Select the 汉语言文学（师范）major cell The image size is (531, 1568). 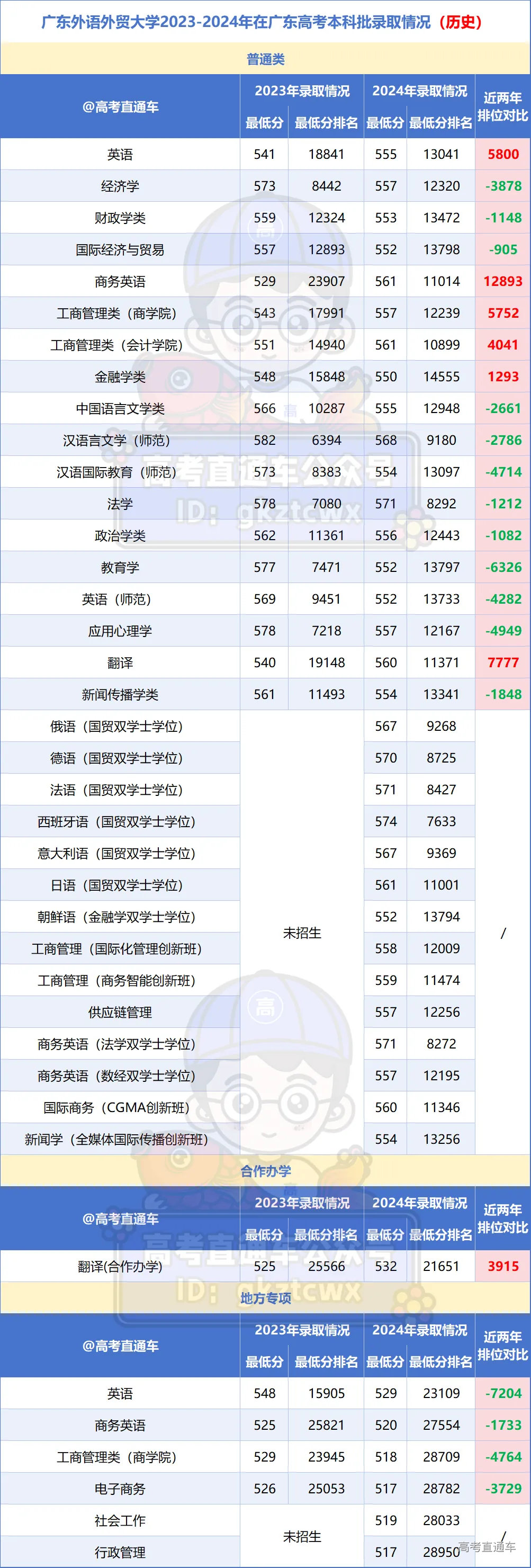click(x=120, y=440)
